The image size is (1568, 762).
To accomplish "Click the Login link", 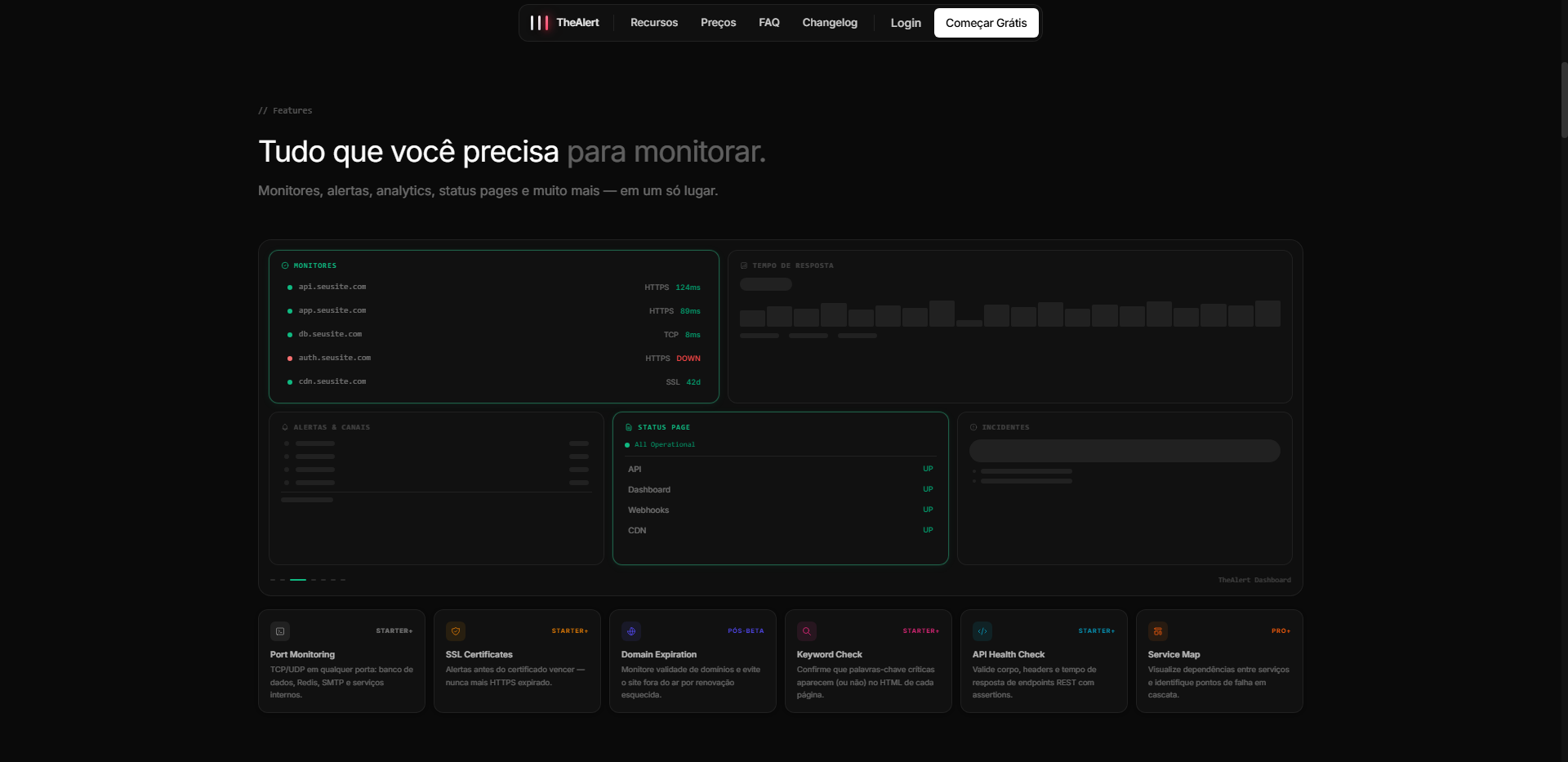I will click(906, 23).
